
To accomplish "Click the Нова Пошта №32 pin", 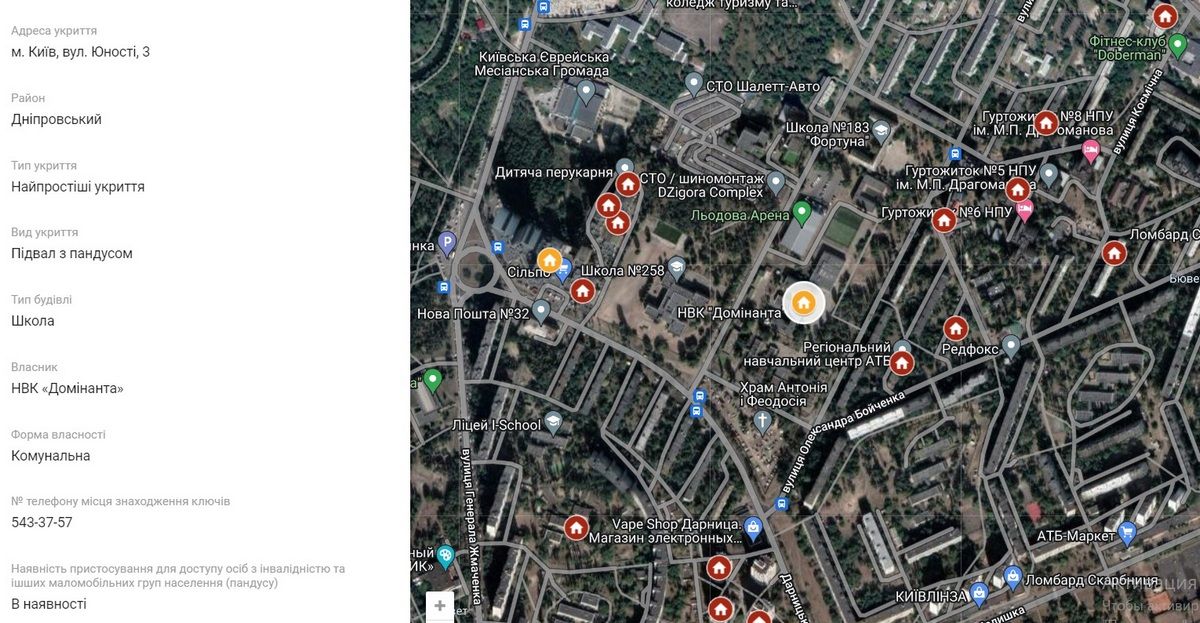I will (541, 311).
